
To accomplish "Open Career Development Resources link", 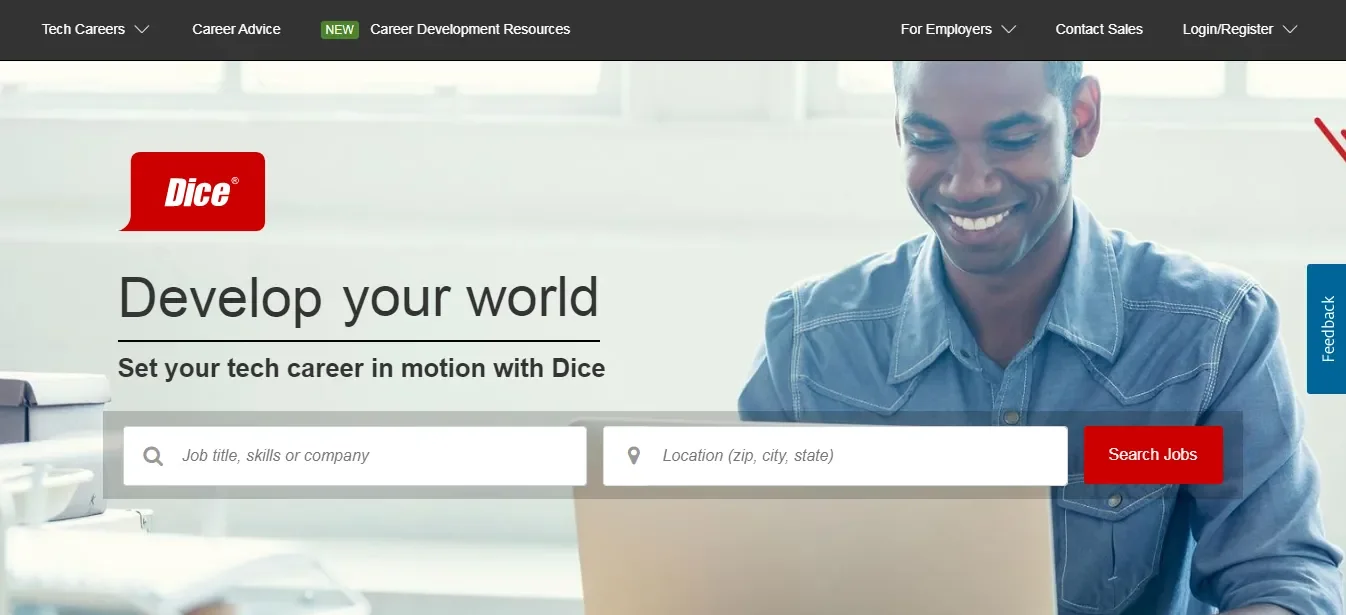I will click(470, 30).
